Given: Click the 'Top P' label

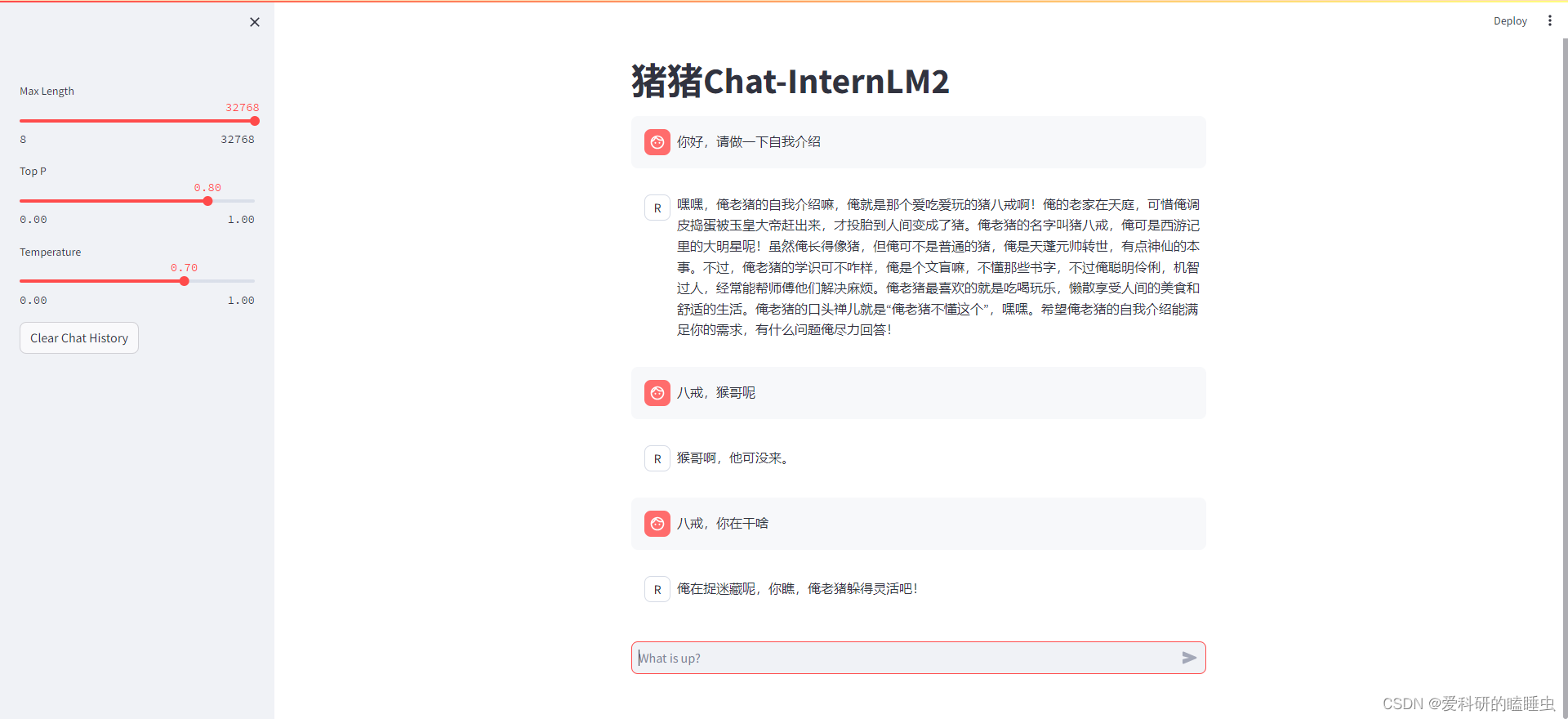Looking at the screenshot, I should [33, 171].
